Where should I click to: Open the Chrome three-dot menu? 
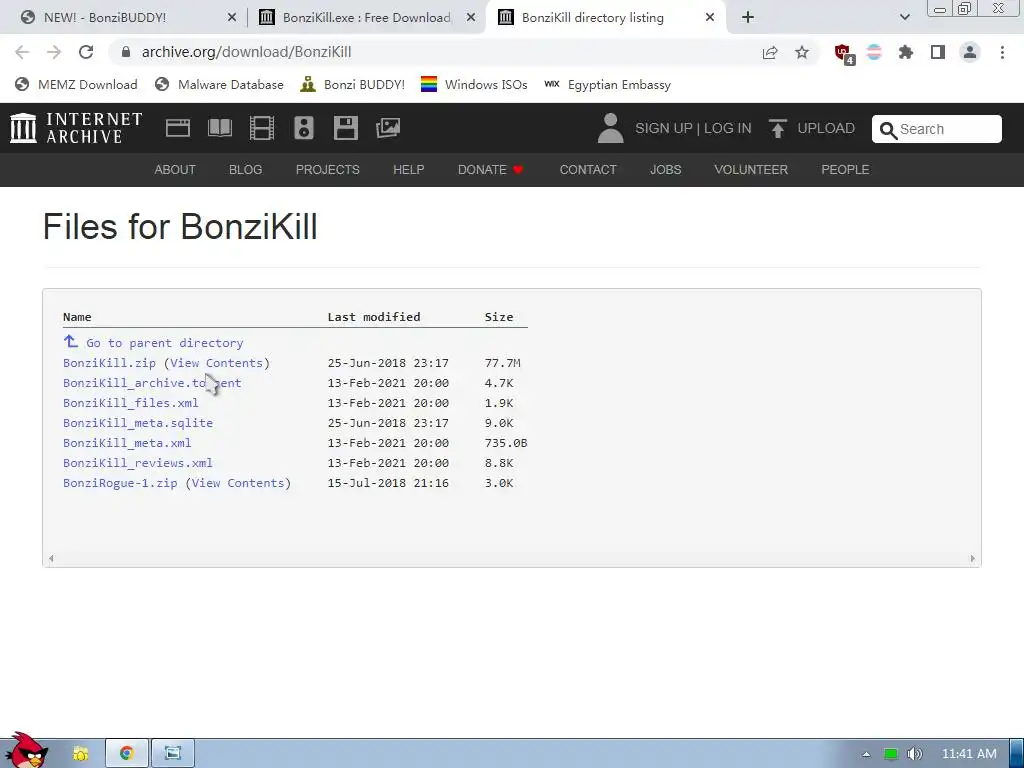point(1002,52)
